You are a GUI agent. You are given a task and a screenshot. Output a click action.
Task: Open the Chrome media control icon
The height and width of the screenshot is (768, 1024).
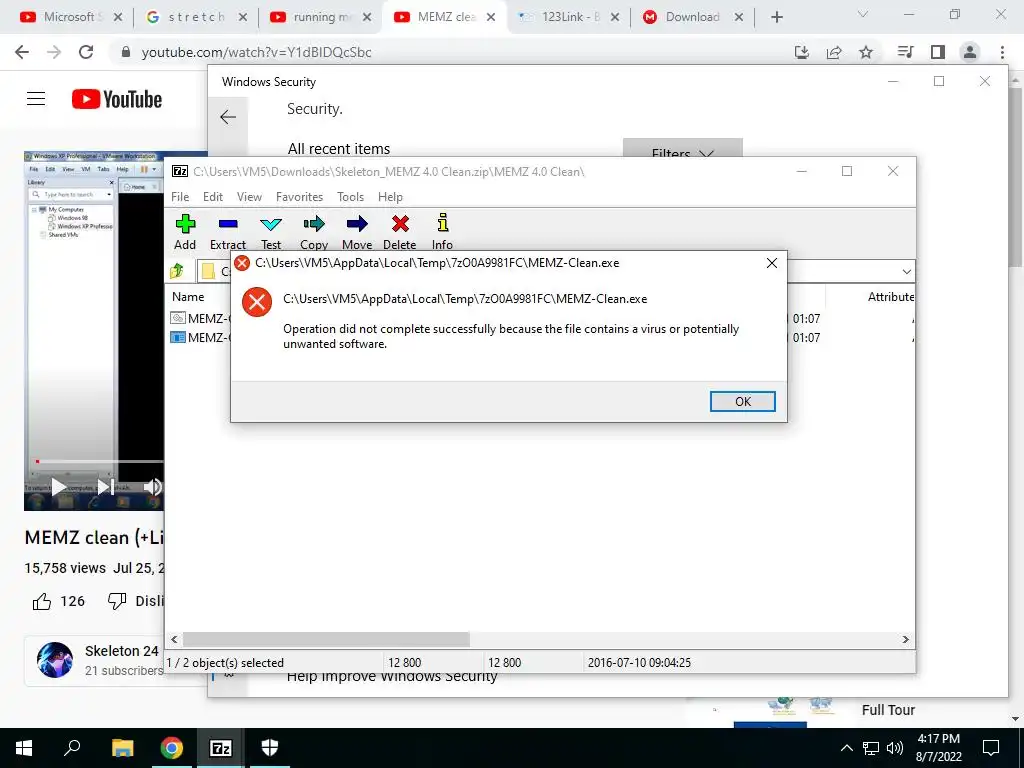pyautogui.click(x=905, y=52)
